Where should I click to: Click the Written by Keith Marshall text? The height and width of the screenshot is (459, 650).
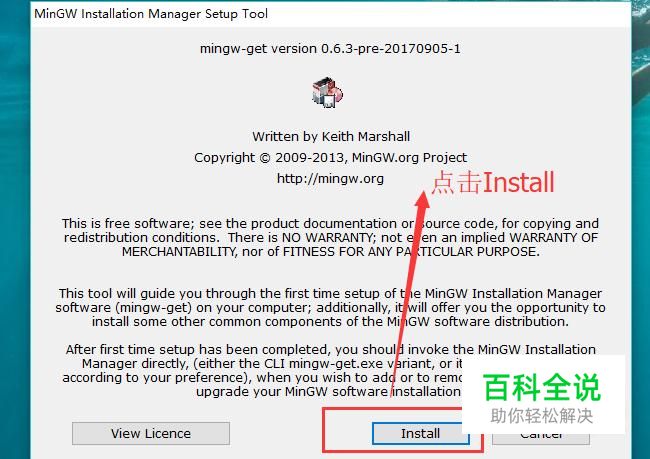click(331, 136)
